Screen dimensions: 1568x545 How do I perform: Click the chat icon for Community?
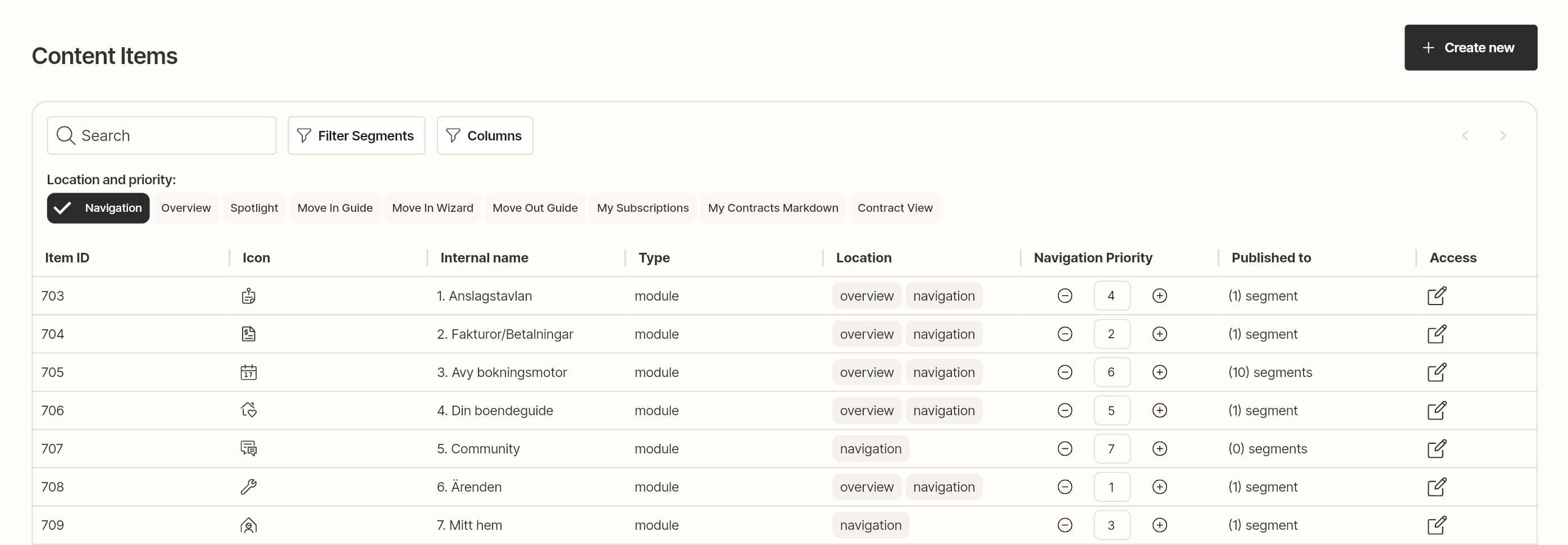tap(248, 449)
